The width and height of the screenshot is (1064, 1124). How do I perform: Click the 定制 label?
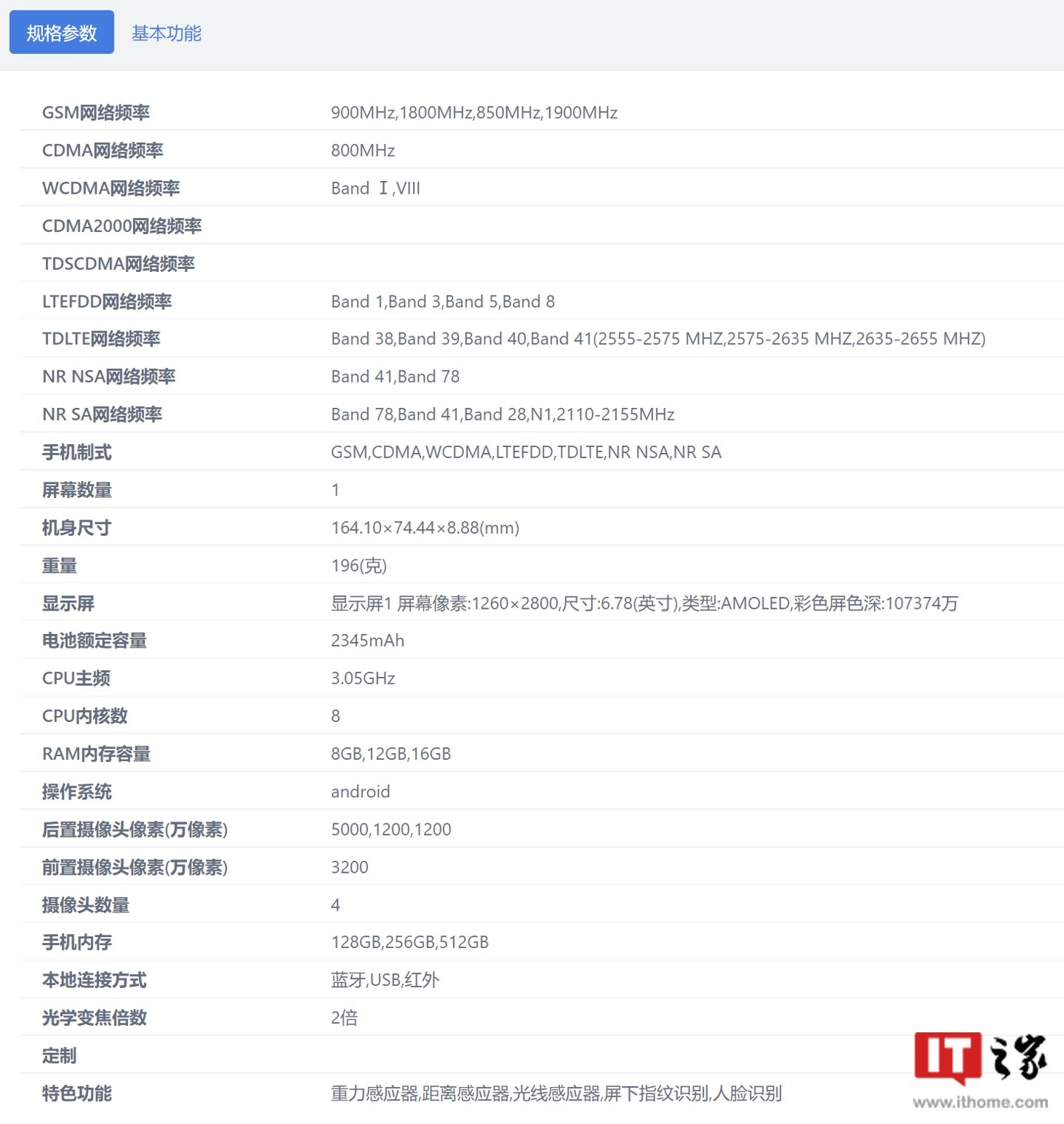[x=59, y=1055]
